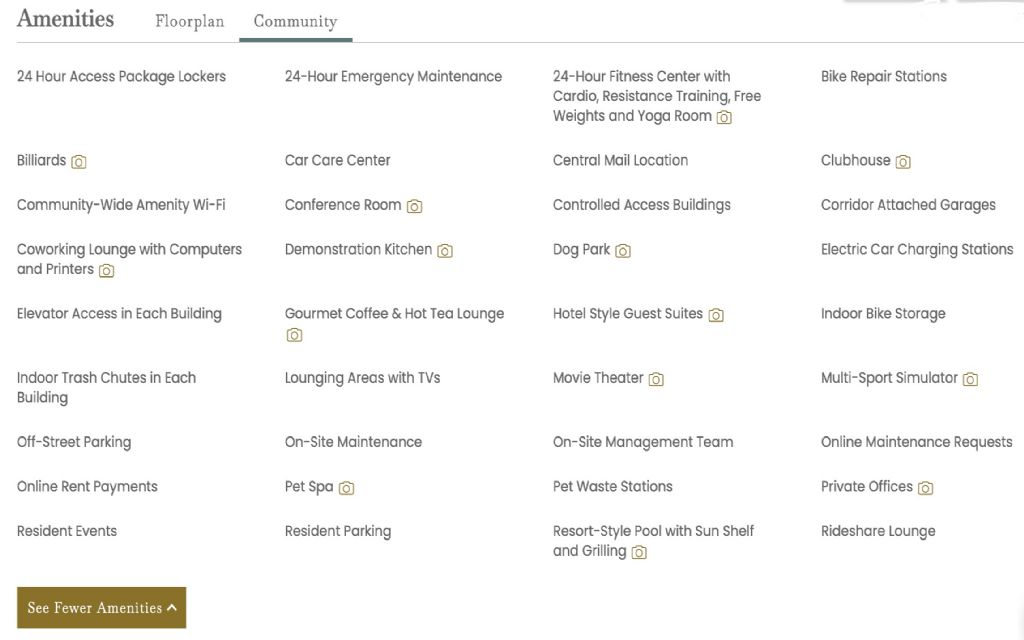Click camera icon next to Conference Room
Screen dimensions: 1024x640
point(414,206)
